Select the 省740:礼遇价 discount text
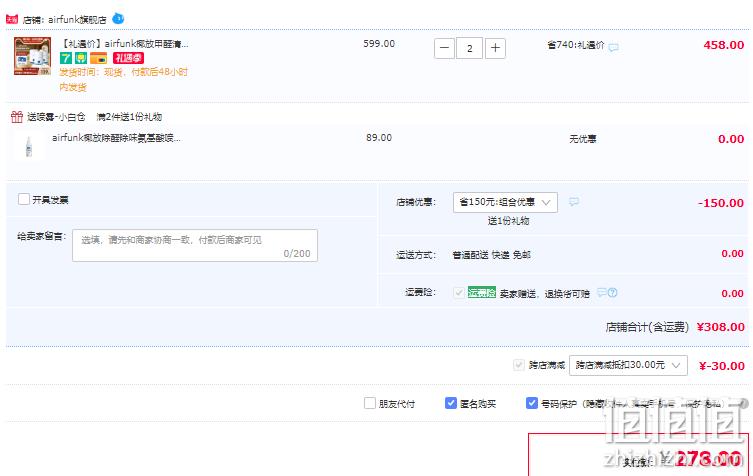 point(575,45)
